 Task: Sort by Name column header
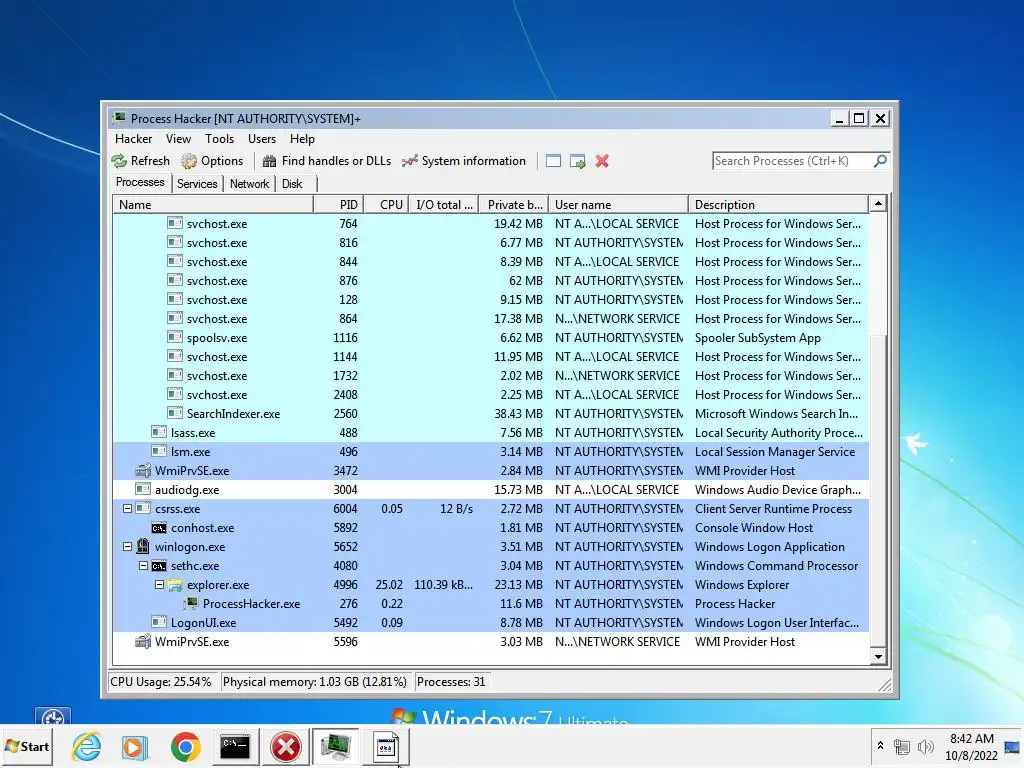click(x=214, y=204)
